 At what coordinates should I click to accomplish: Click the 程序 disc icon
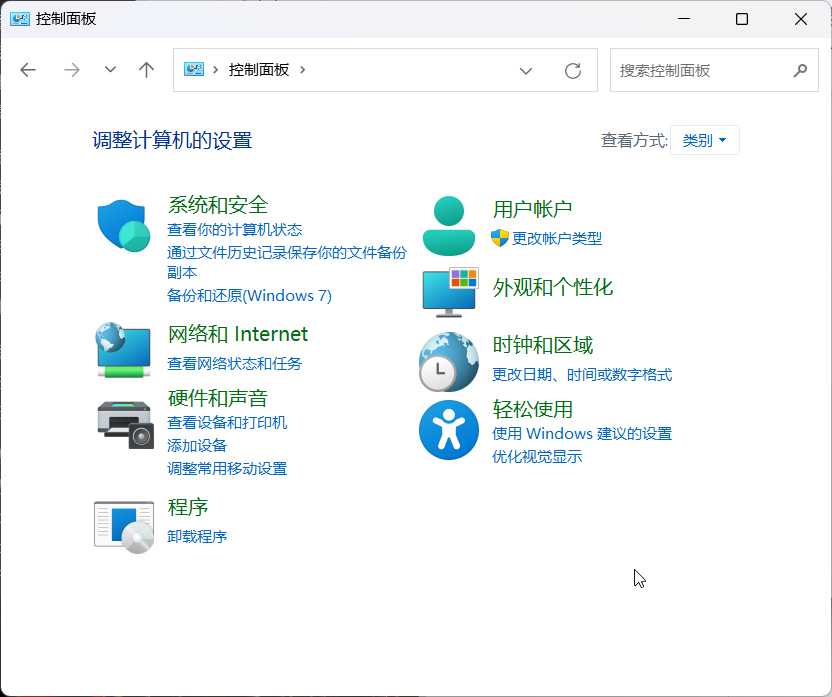click(x=122, y=525)
